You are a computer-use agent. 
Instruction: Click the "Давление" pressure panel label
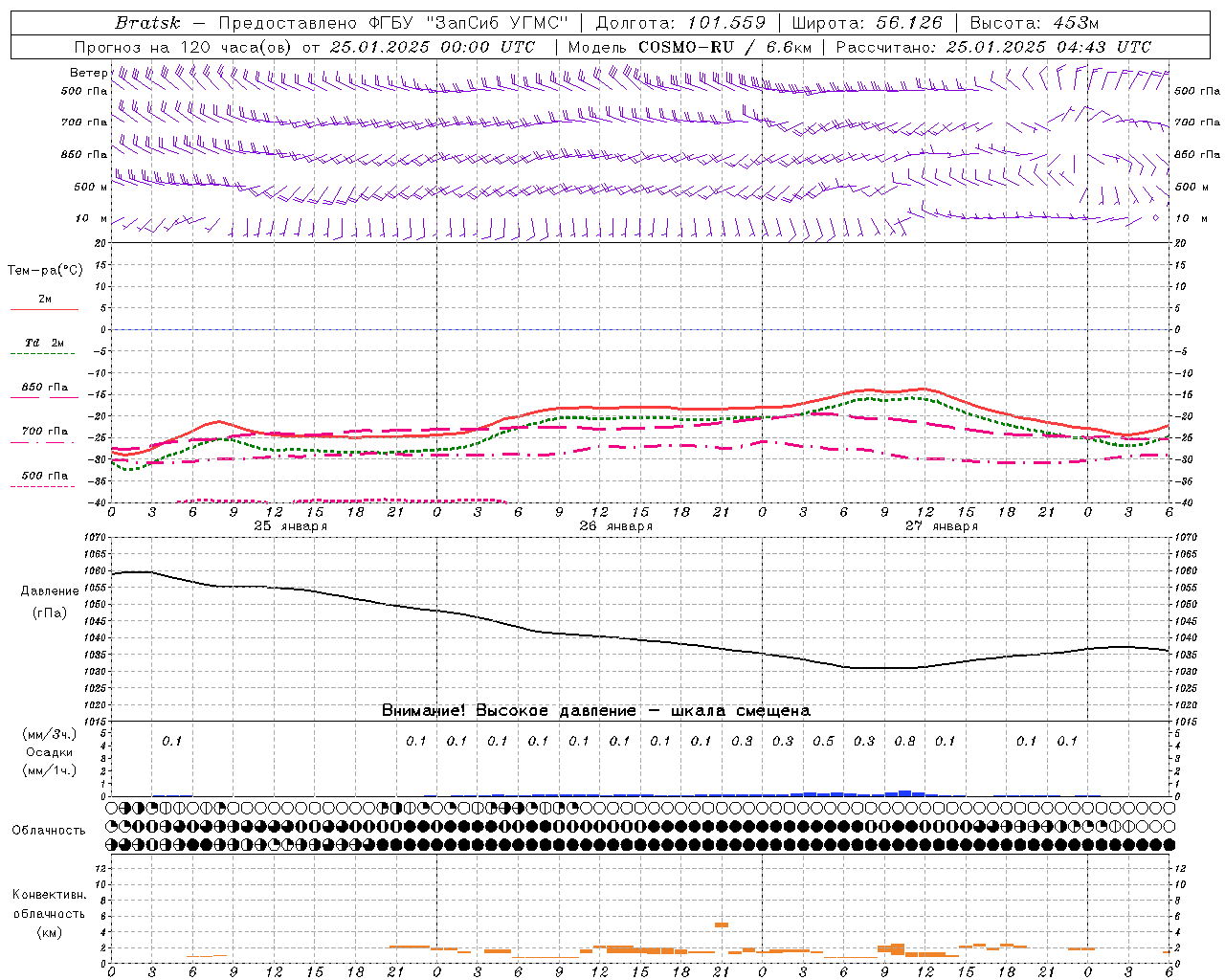[50, 591]
